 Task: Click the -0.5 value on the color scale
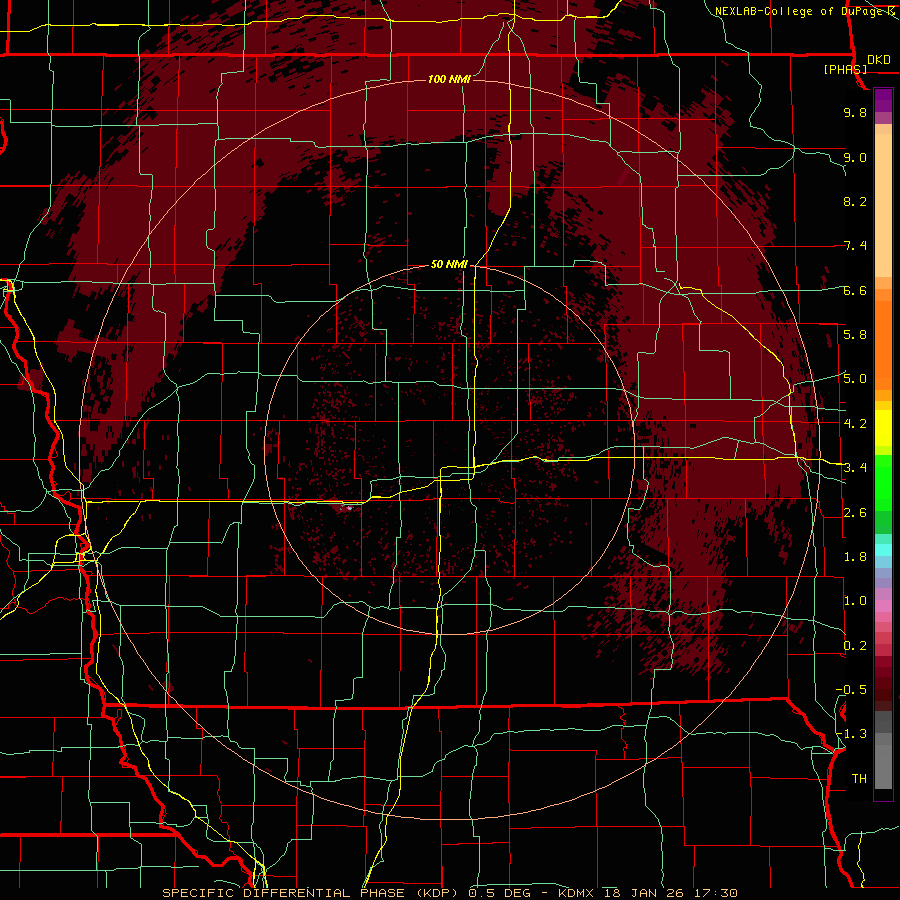pos(851,689)
